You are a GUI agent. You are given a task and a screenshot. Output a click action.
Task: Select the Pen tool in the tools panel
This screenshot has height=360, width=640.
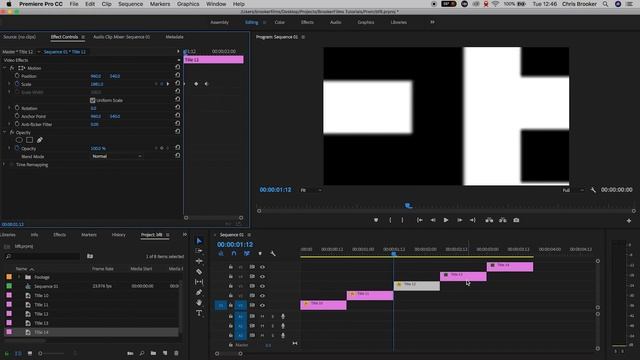[199, 292]
